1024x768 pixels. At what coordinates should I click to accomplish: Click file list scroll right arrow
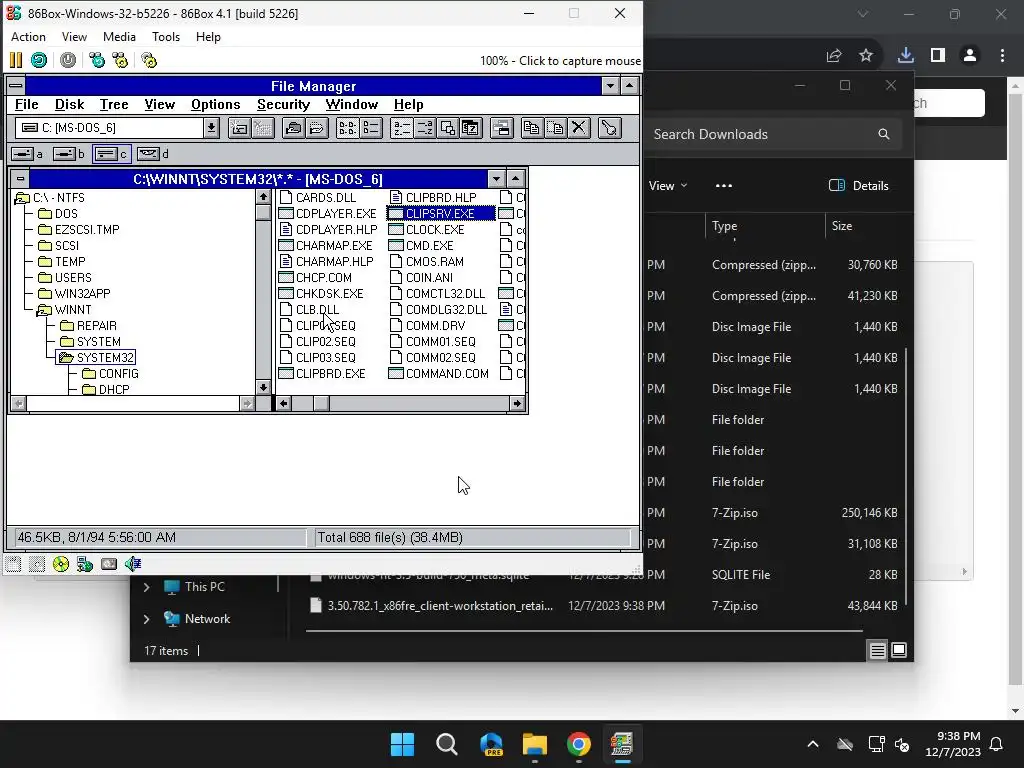[517, 404]
